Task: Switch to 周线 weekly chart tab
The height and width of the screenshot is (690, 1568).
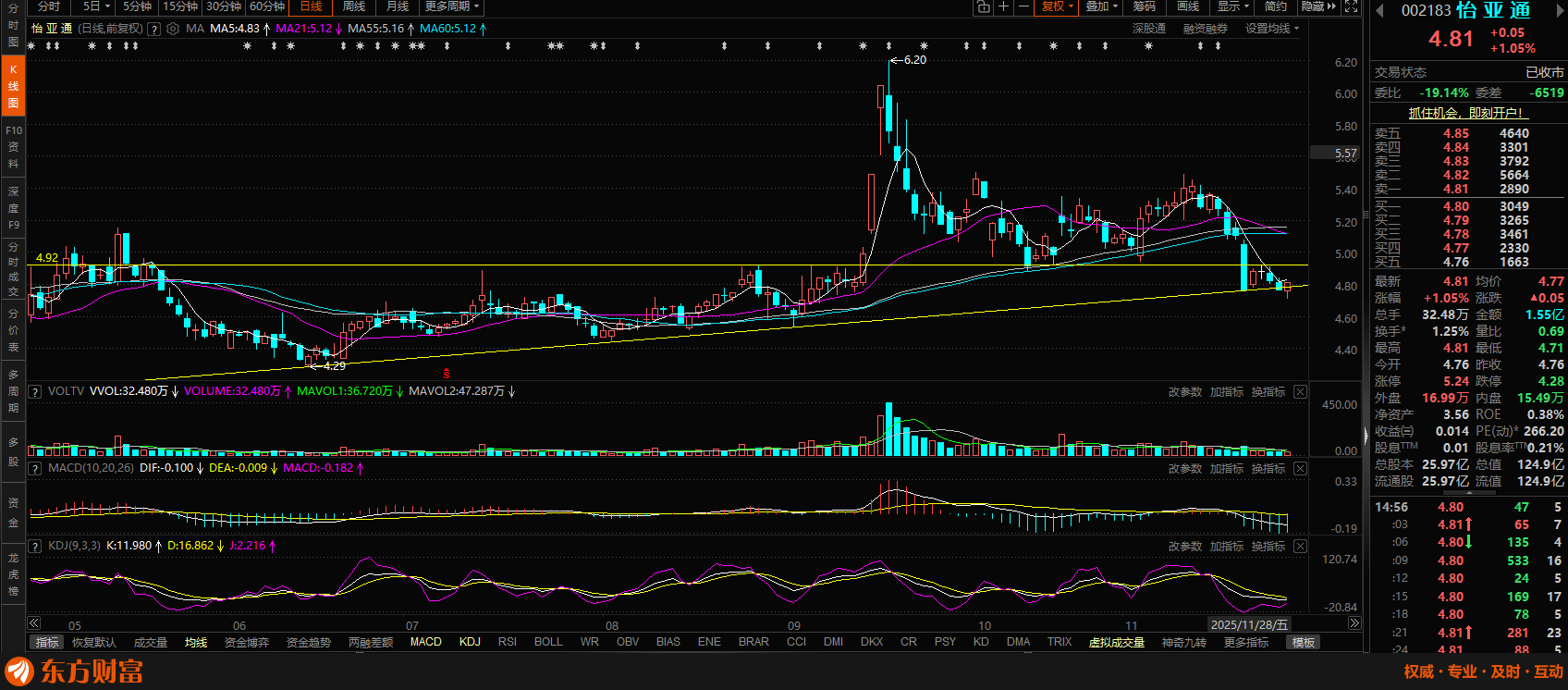Action: coord(354,6)
